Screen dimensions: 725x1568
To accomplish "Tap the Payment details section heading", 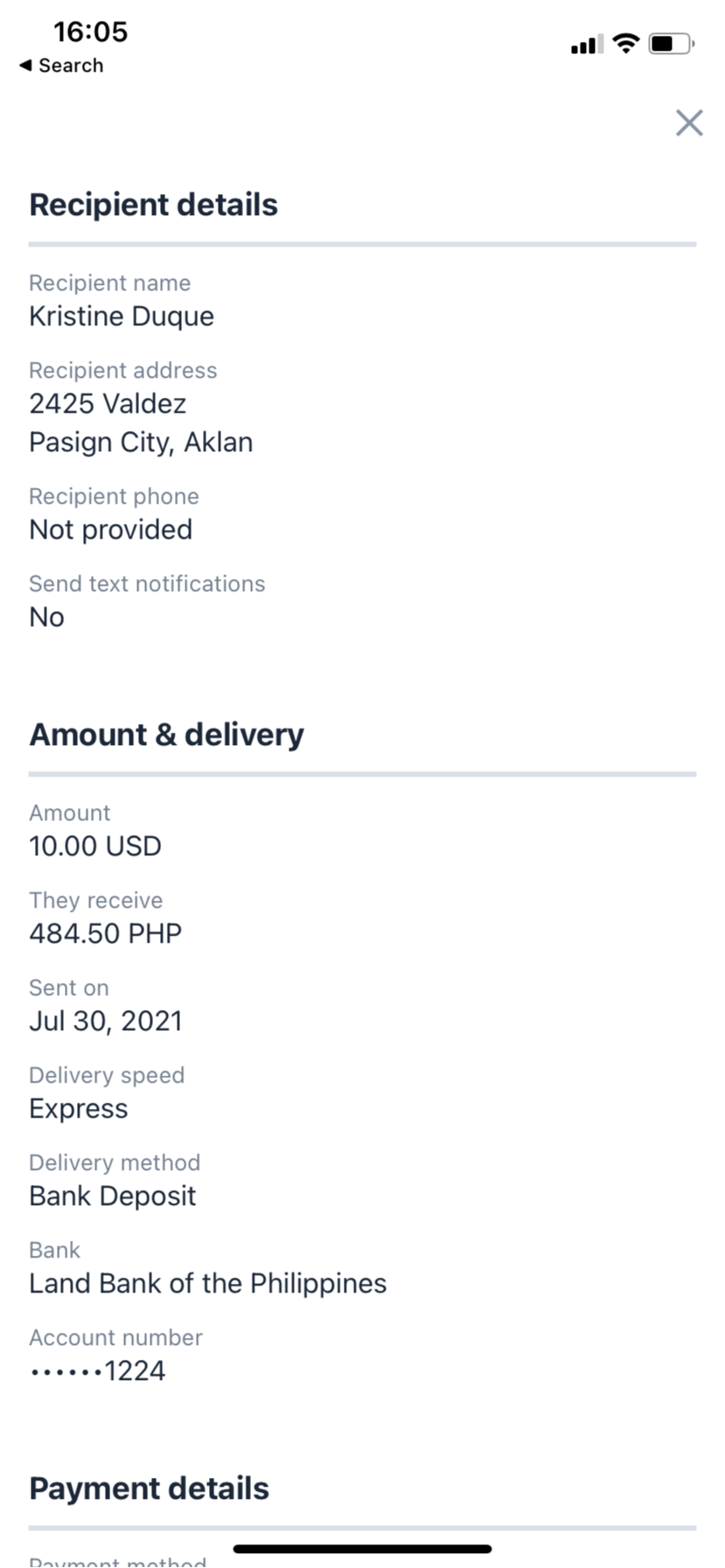I will (x=150, y=1488).
